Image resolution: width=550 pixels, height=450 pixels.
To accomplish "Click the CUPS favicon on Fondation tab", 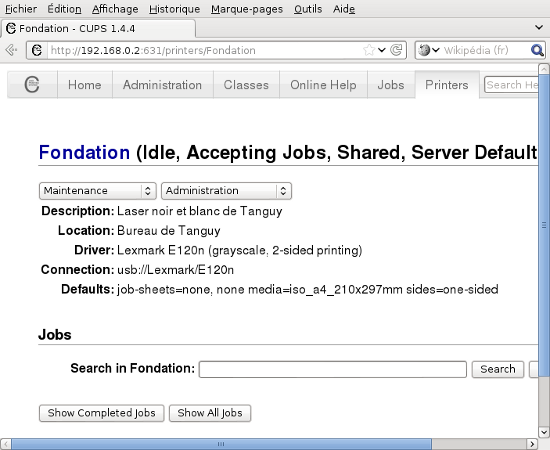I will pos(11,28).
